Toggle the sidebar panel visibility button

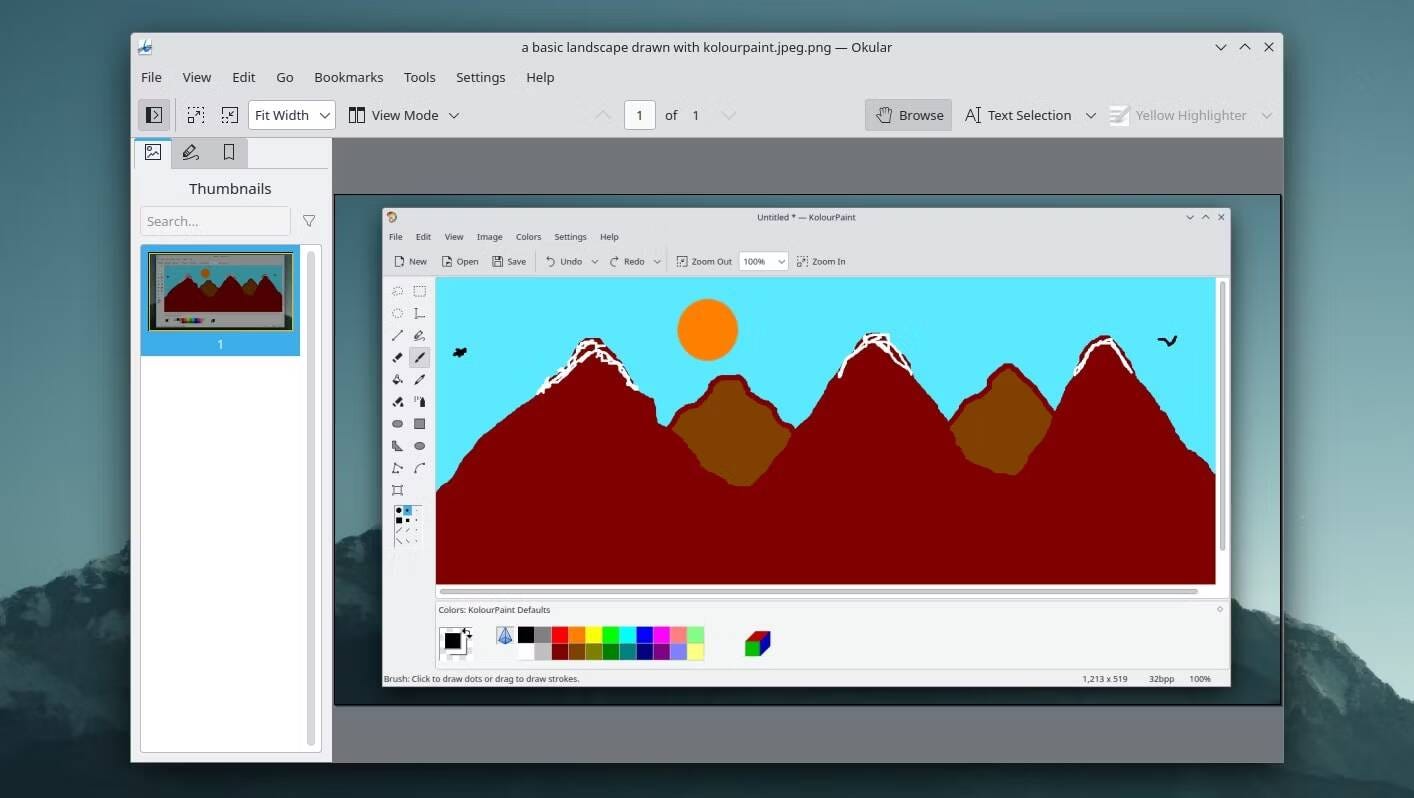[154, 115]
